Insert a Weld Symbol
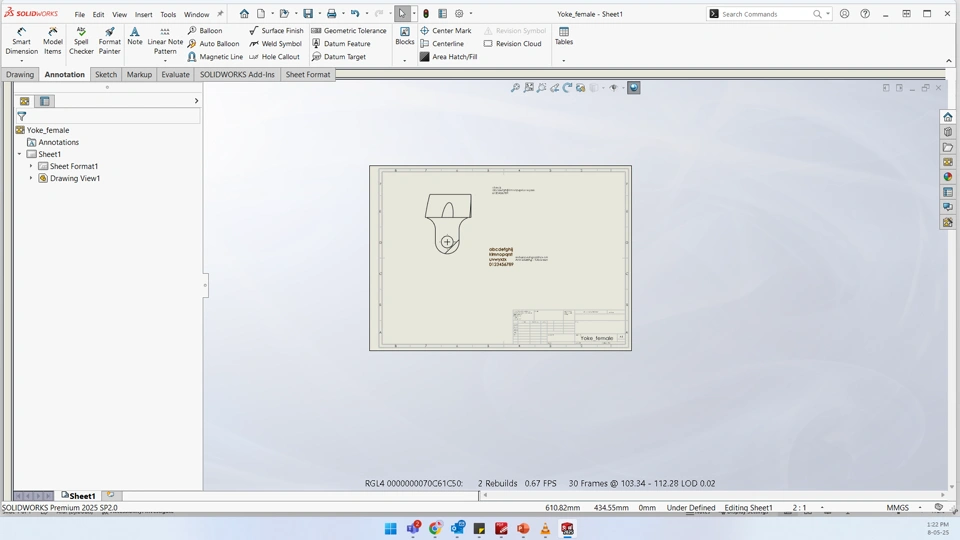This screenshot has width=960, height=540. (x=276, y=43)
